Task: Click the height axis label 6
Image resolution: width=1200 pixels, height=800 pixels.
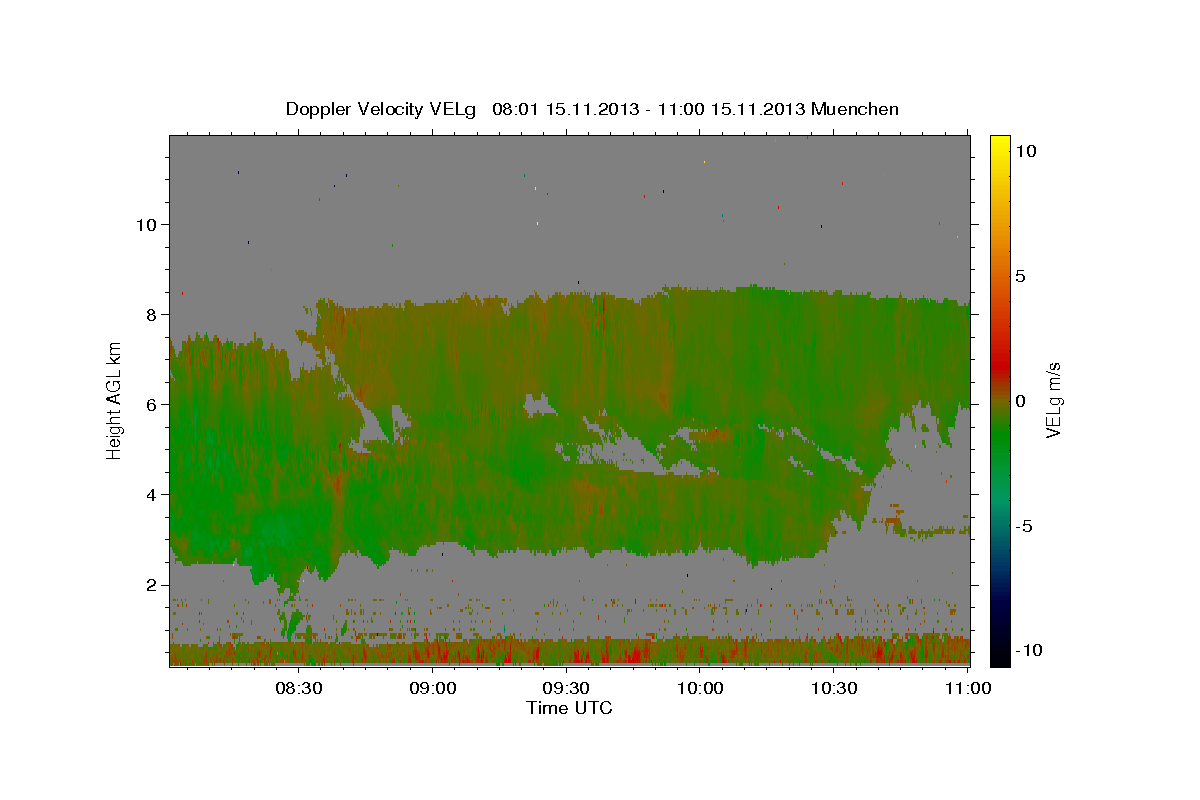Action: pyautogui.click(x=151, y=404)
